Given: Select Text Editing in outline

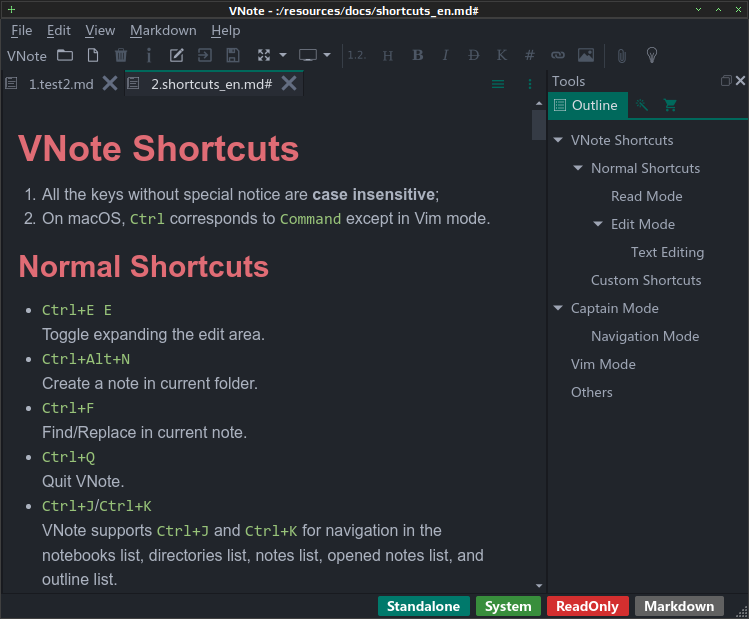Looking at the screenshot, I should point(667,252).
